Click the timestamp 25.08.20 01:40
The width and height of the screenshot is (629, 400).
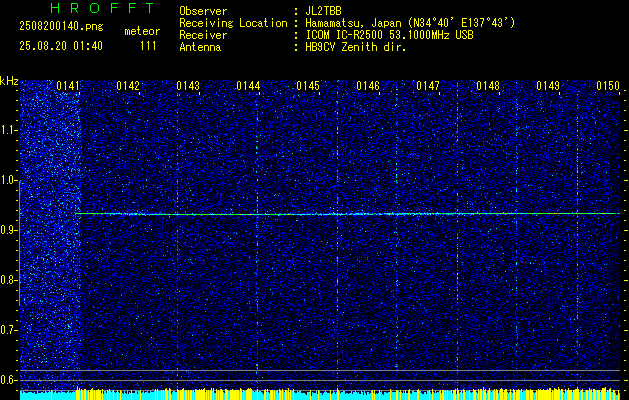pos(61,46)
